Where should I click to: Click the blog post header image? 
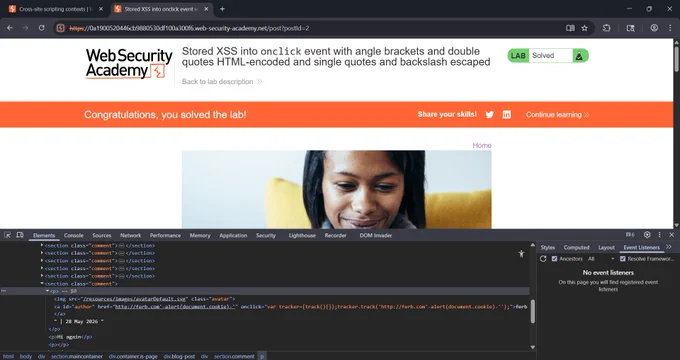click(337, 189)
